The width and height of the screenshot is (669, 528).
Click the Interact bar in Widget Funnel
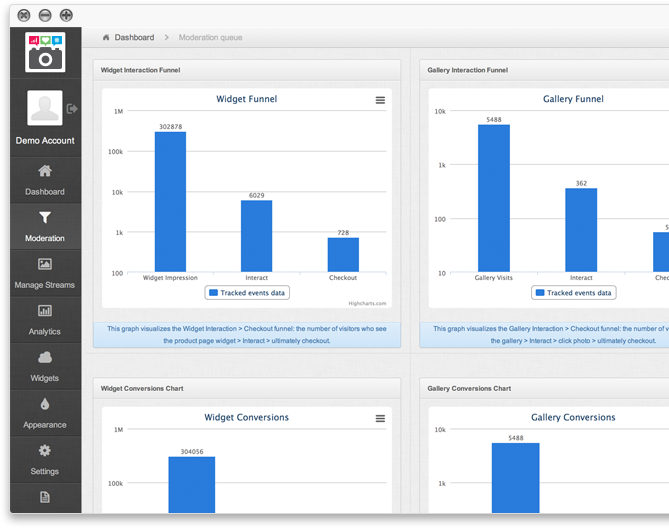coord(256,236)
